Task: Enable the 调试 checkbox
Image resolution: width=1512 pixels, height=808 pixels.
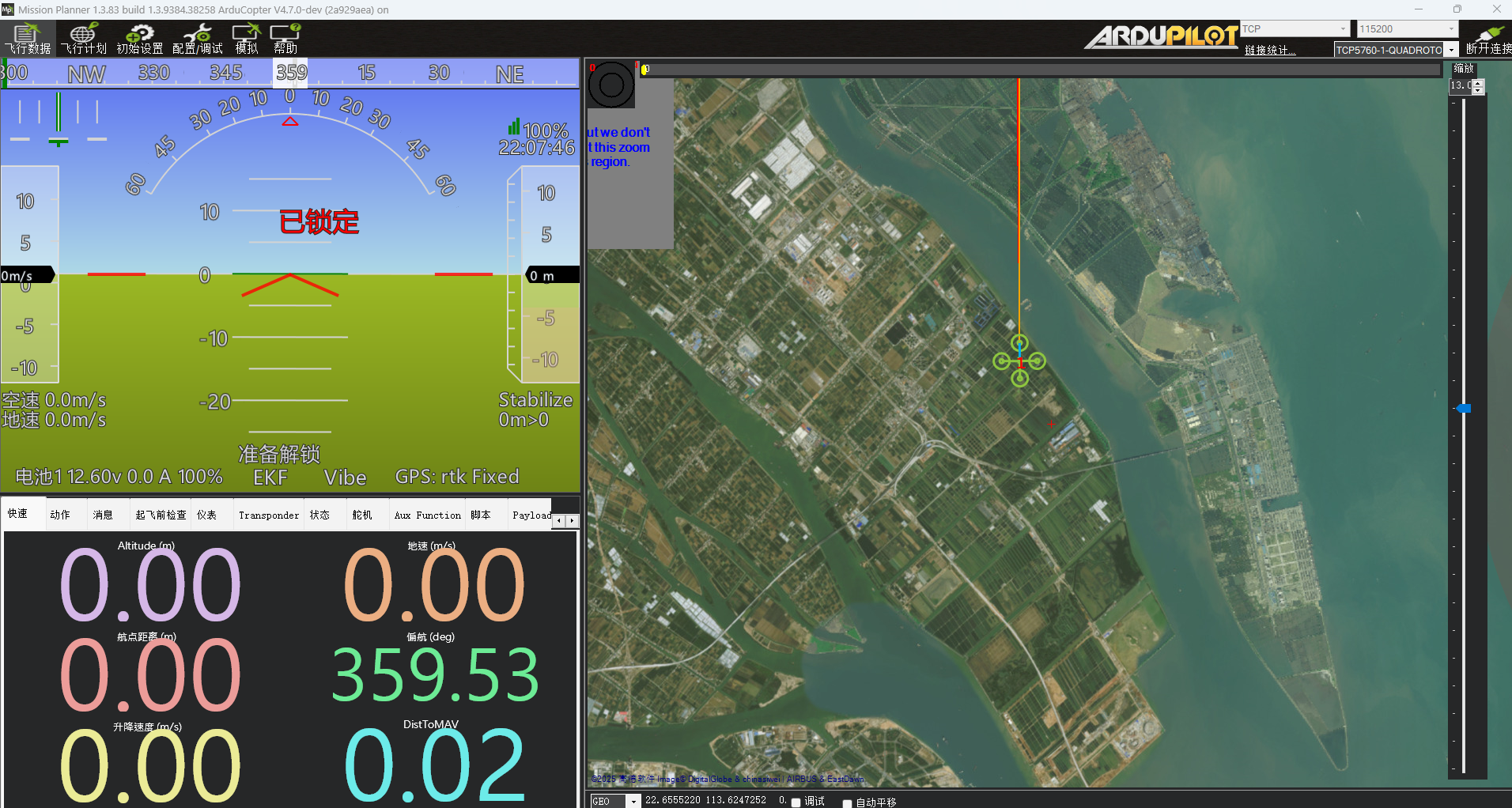Action: coord(796,802)
